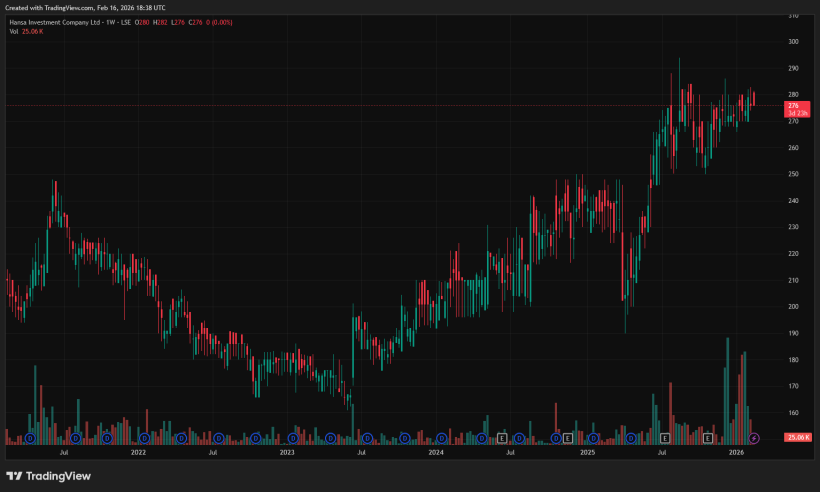The height and width of the screenshot is (492, 820).
Task: Click the 2025 time axis label
Action: pos(587,453)
